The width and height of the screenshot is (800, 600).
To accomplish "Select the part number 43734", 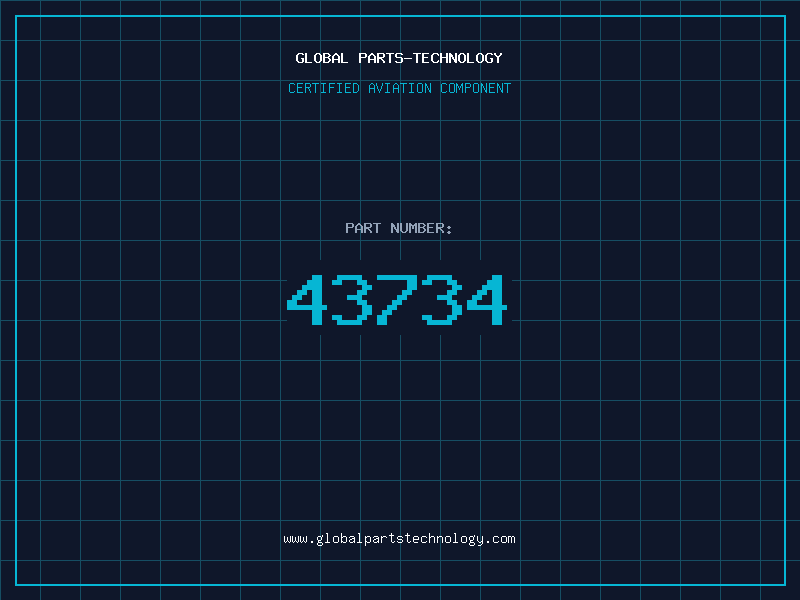I will pos(397,299).
